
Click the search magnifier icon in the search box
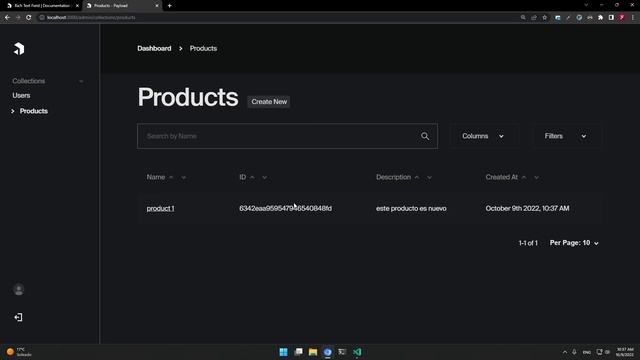(425, 136)
